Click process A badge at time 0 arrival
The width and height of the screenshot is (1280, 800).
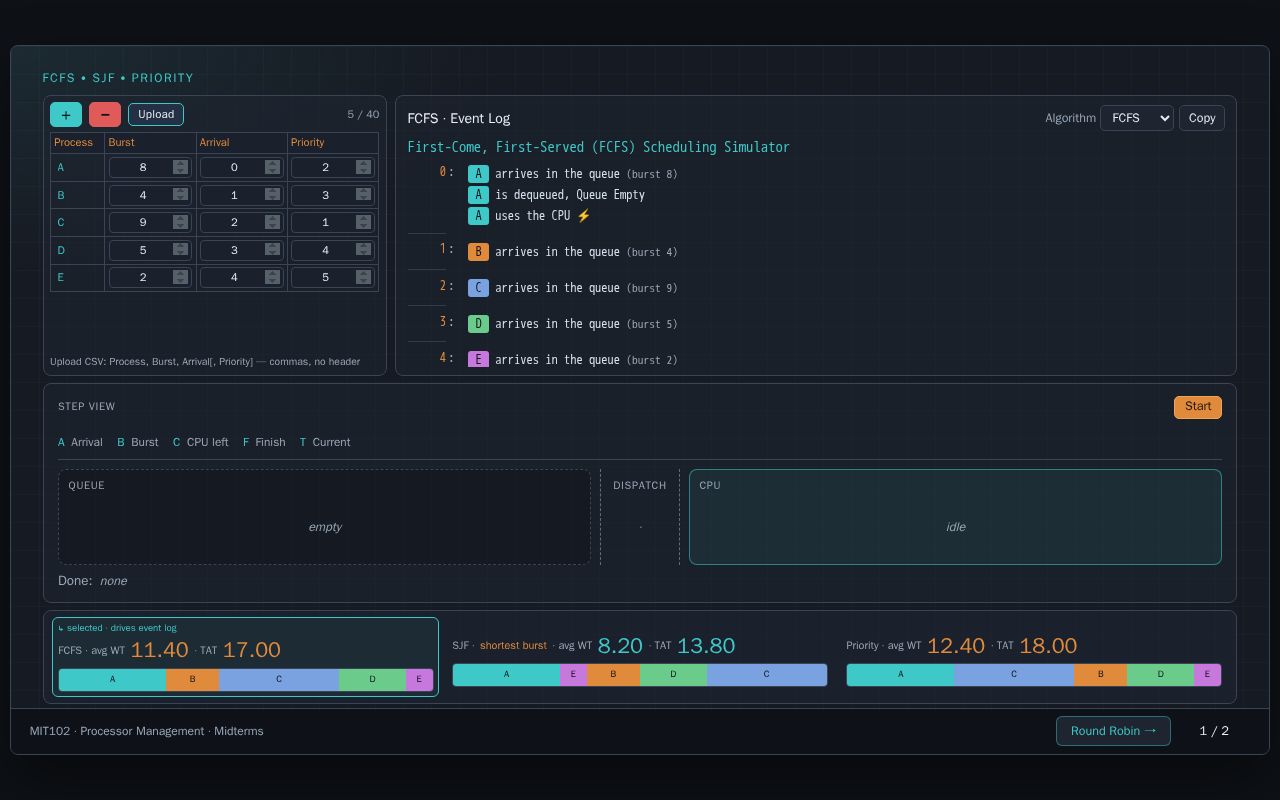click(x=478, y=174)
